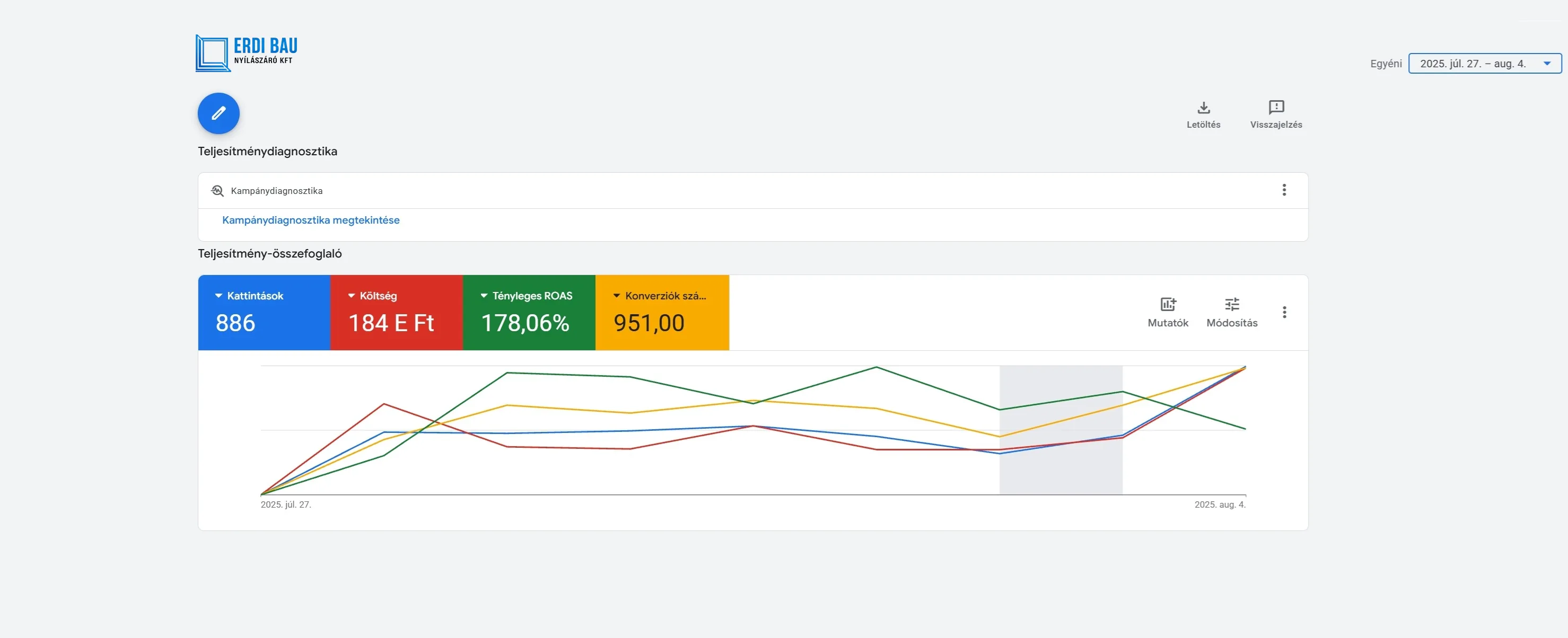Click the 2025. aug. 4. axis label

coord(1220,505)
